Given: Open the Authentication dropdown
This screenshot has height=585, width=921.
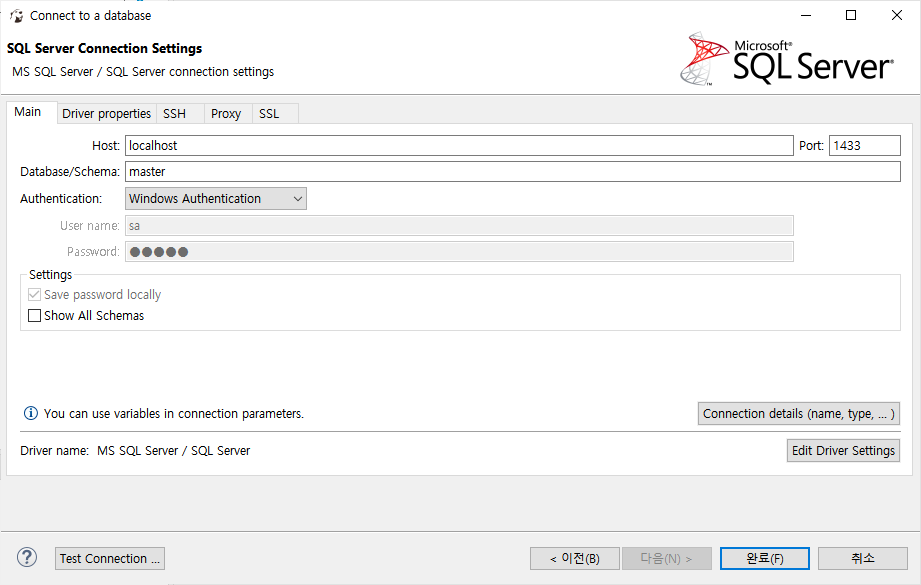Looking at the screenshot, I should pyautogui.click(x=216, y=199).
